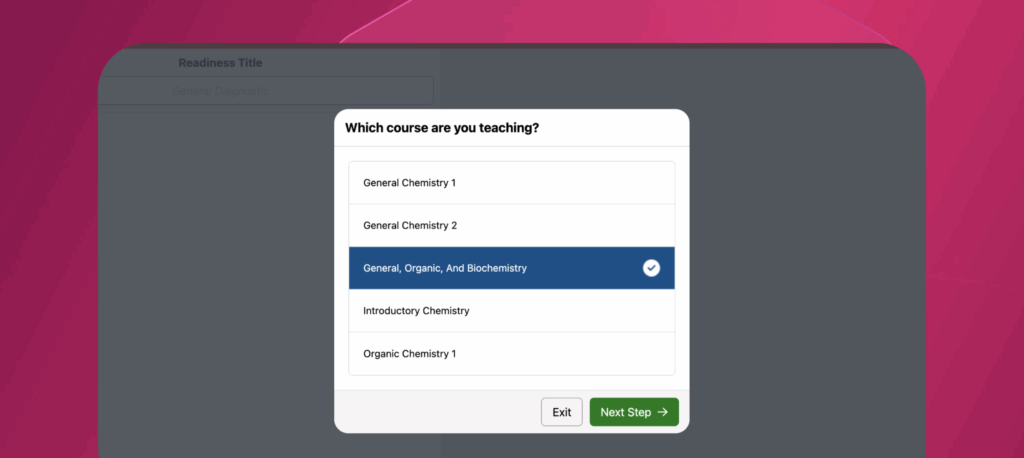This screenshot has height=458, width=1024.
Task: Click the Readiness Title label
Action: (220, 63)
